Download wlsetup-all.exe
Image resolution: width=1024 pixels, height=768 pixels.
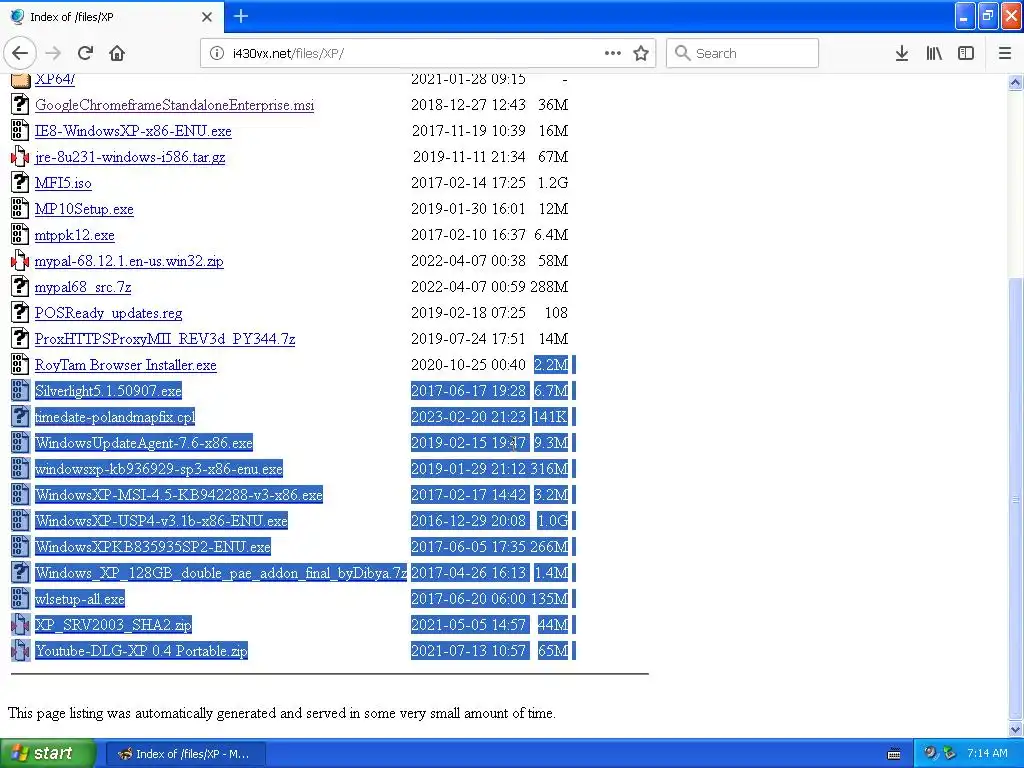pyautogui.click(x=80, y=598)
